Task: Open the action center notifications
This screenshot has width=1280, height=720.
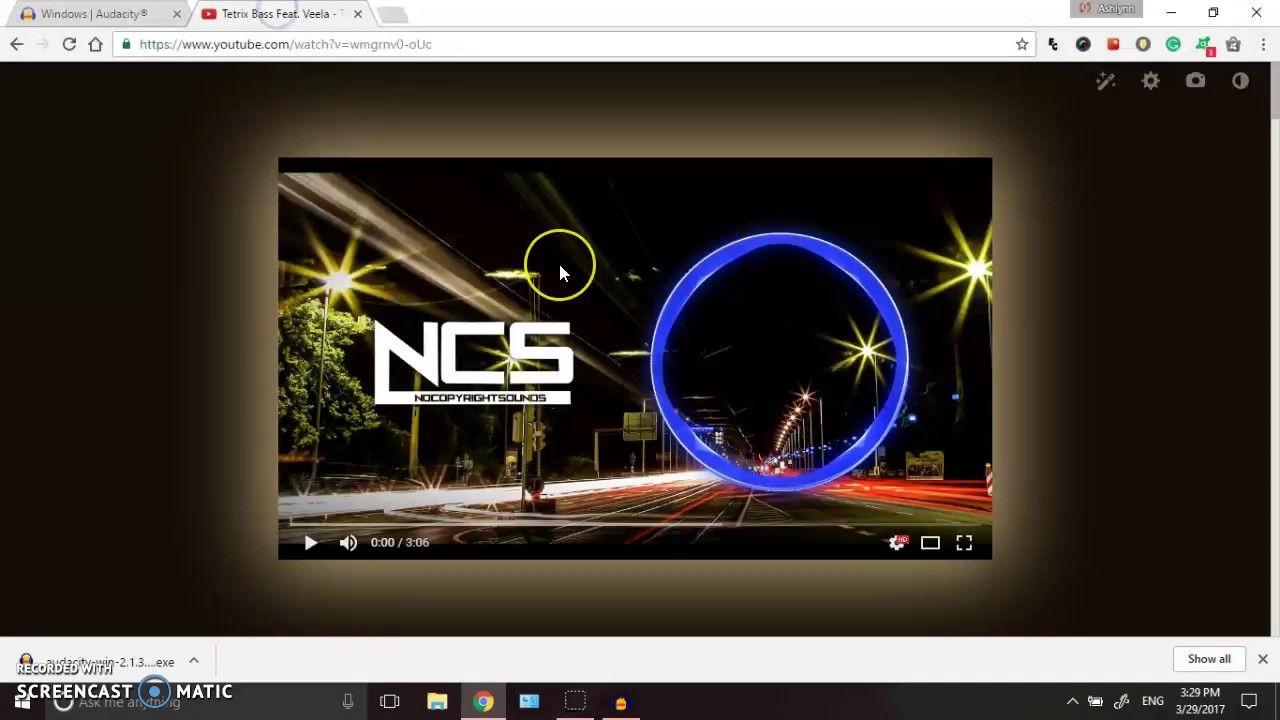Action: point(1249,702)
